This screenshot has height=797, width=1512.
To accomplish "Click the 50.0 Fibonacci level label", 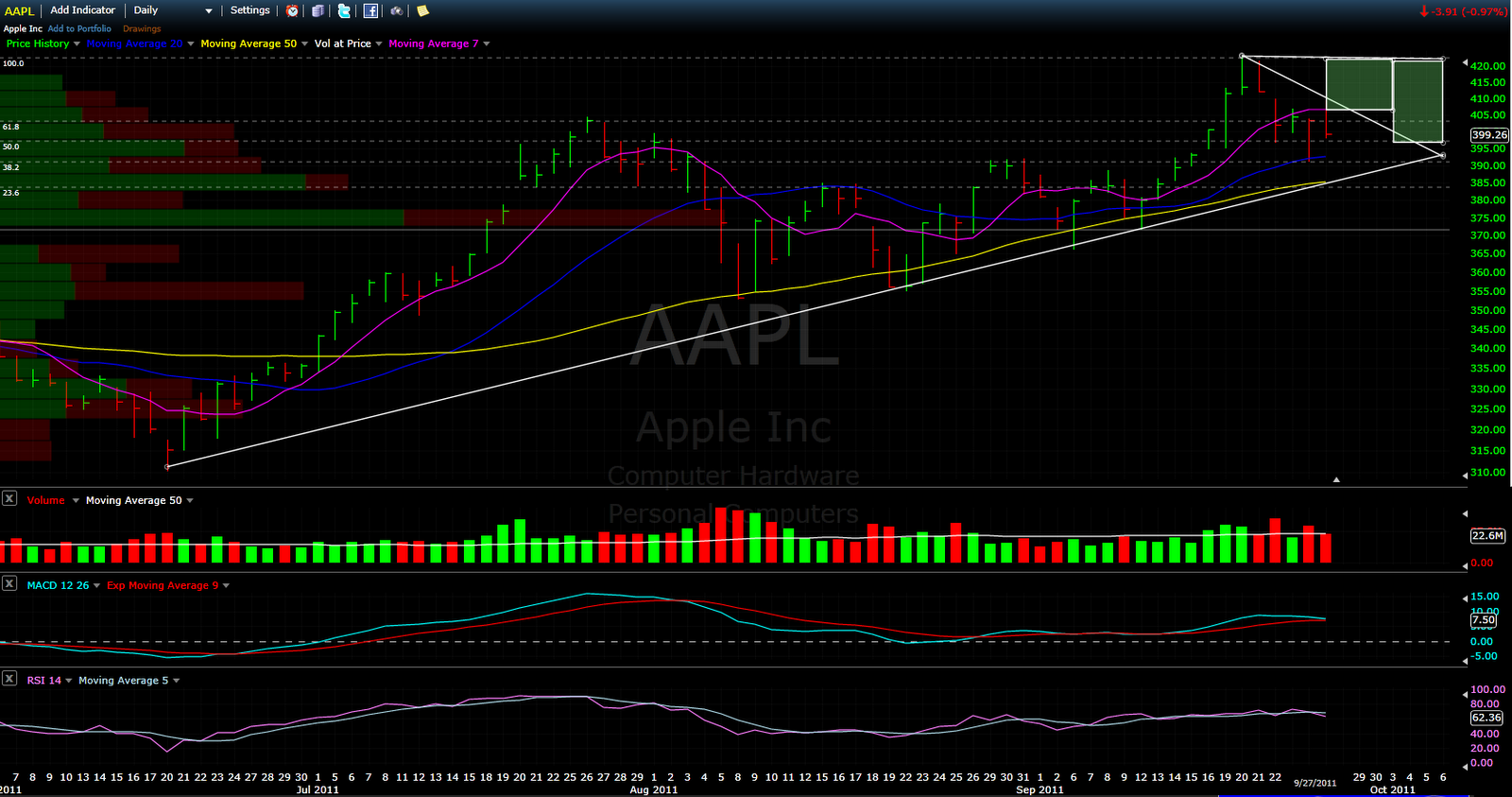I will point(11,146).
